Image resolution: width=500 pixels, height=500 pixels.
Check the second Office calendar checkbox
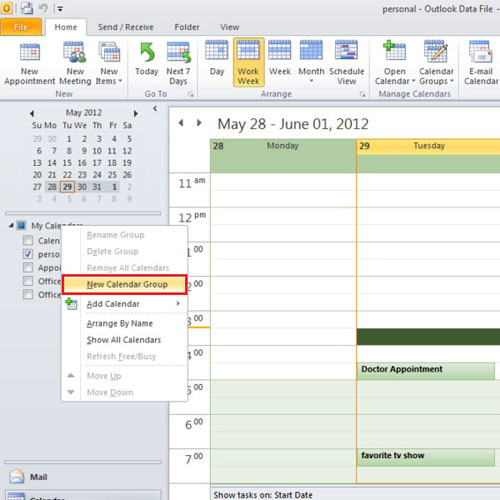coord(28,295)
